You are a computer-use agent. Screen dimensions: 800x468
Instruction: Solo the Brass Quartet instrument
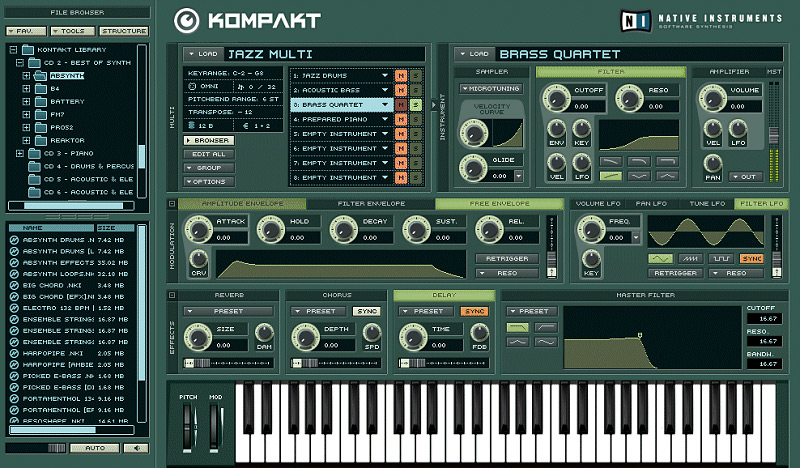click(x=416, y=105)
